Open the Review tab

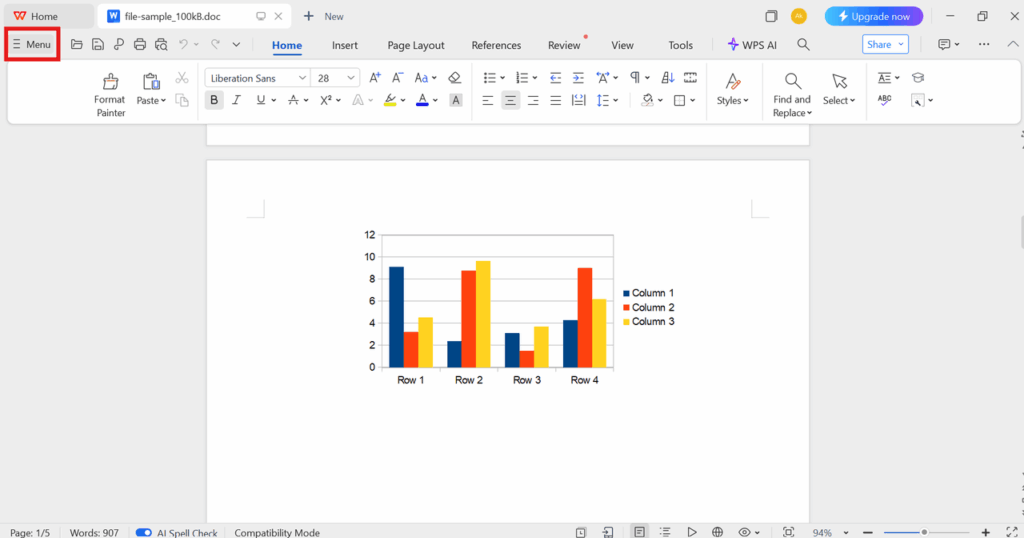564,45
